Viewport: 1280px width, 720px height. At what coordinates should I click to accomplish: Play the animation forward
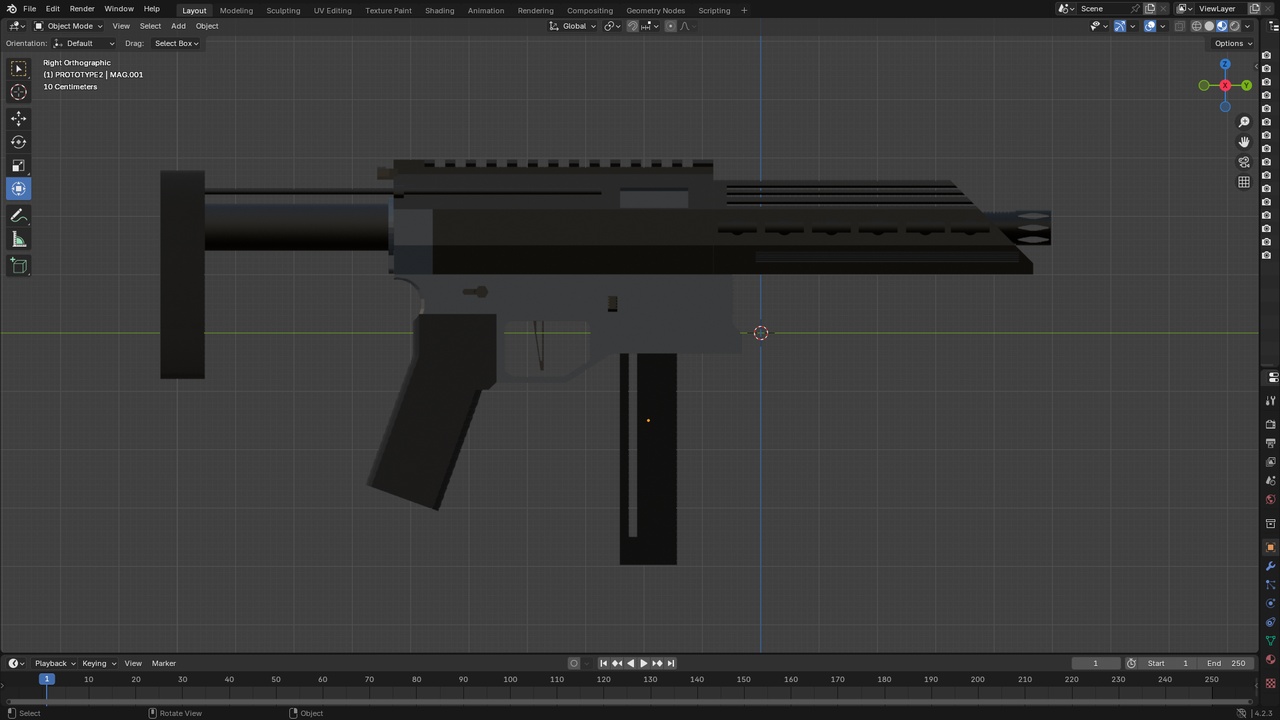tap(643, 663)
